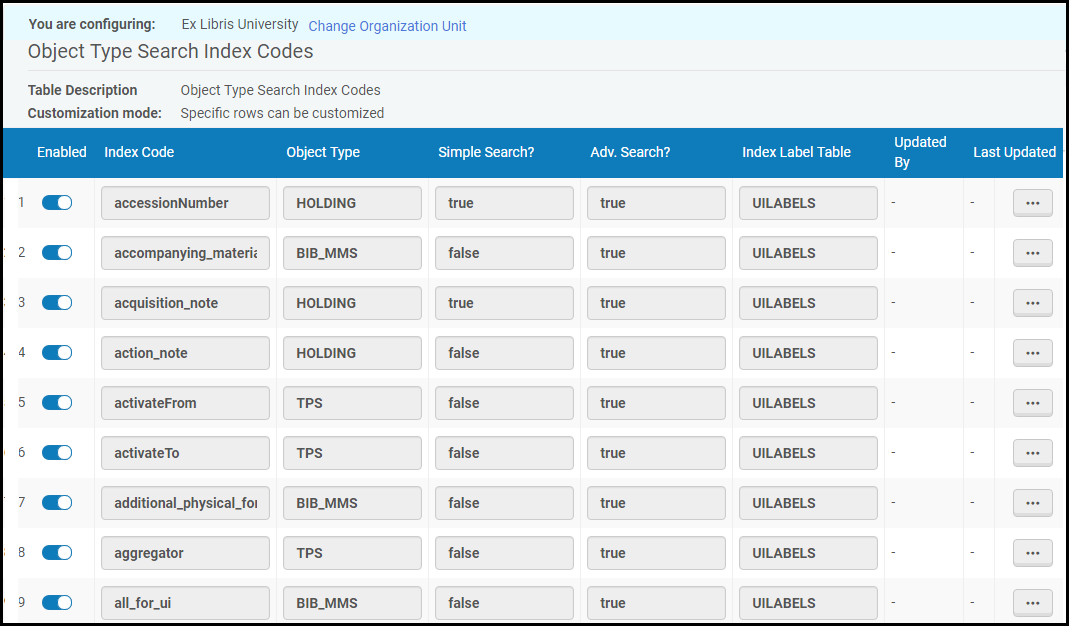Viewport: 1069px width, 626px height.
Task: Open row actions menu for acquisition_note
Action: (1032, 303)
